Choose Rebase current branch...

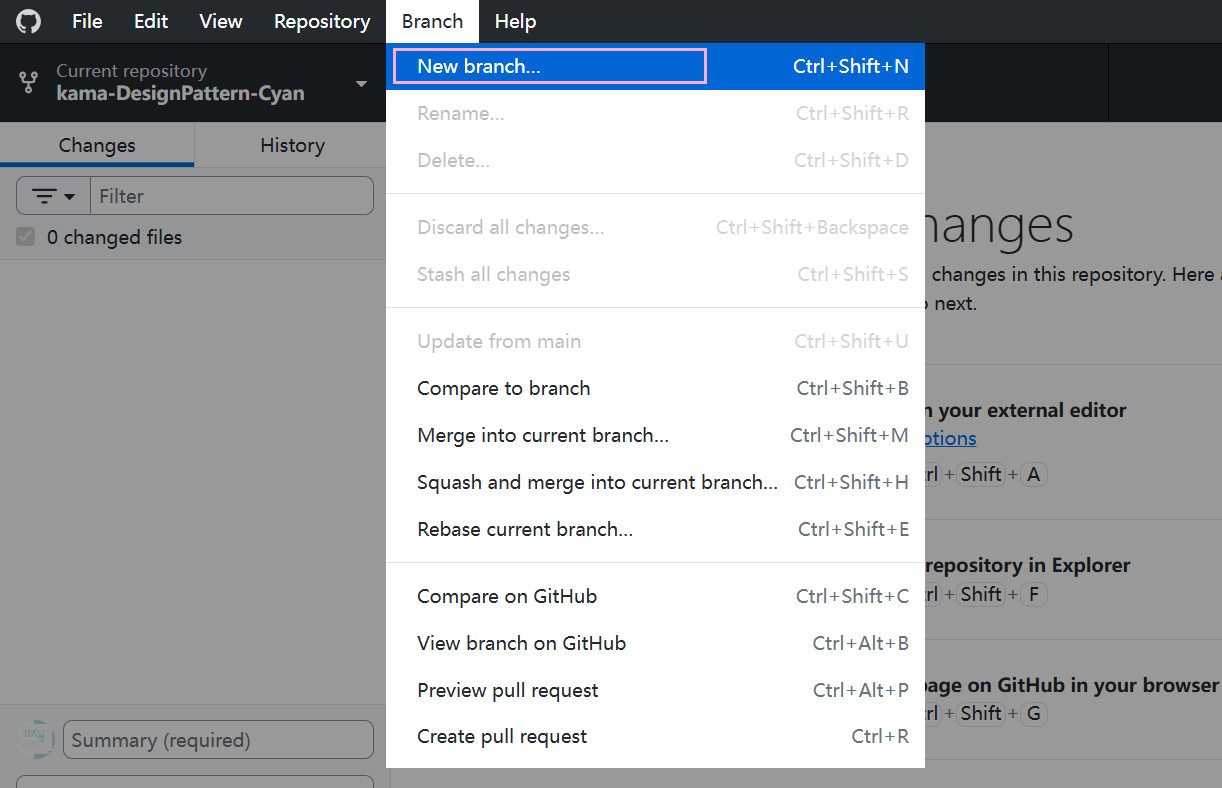point(655,529)
